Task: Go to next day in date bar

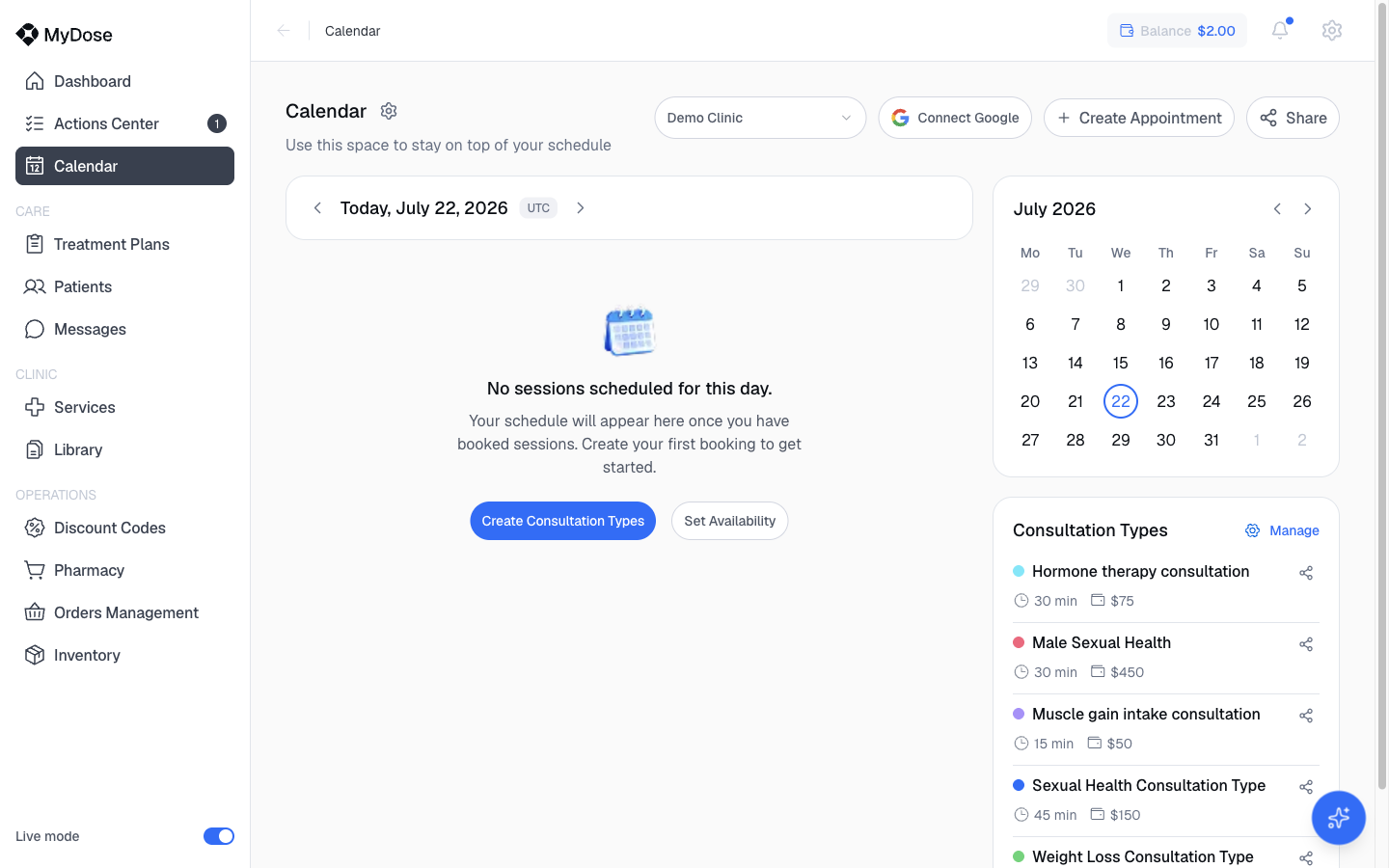Action: (x=581, y=207)
